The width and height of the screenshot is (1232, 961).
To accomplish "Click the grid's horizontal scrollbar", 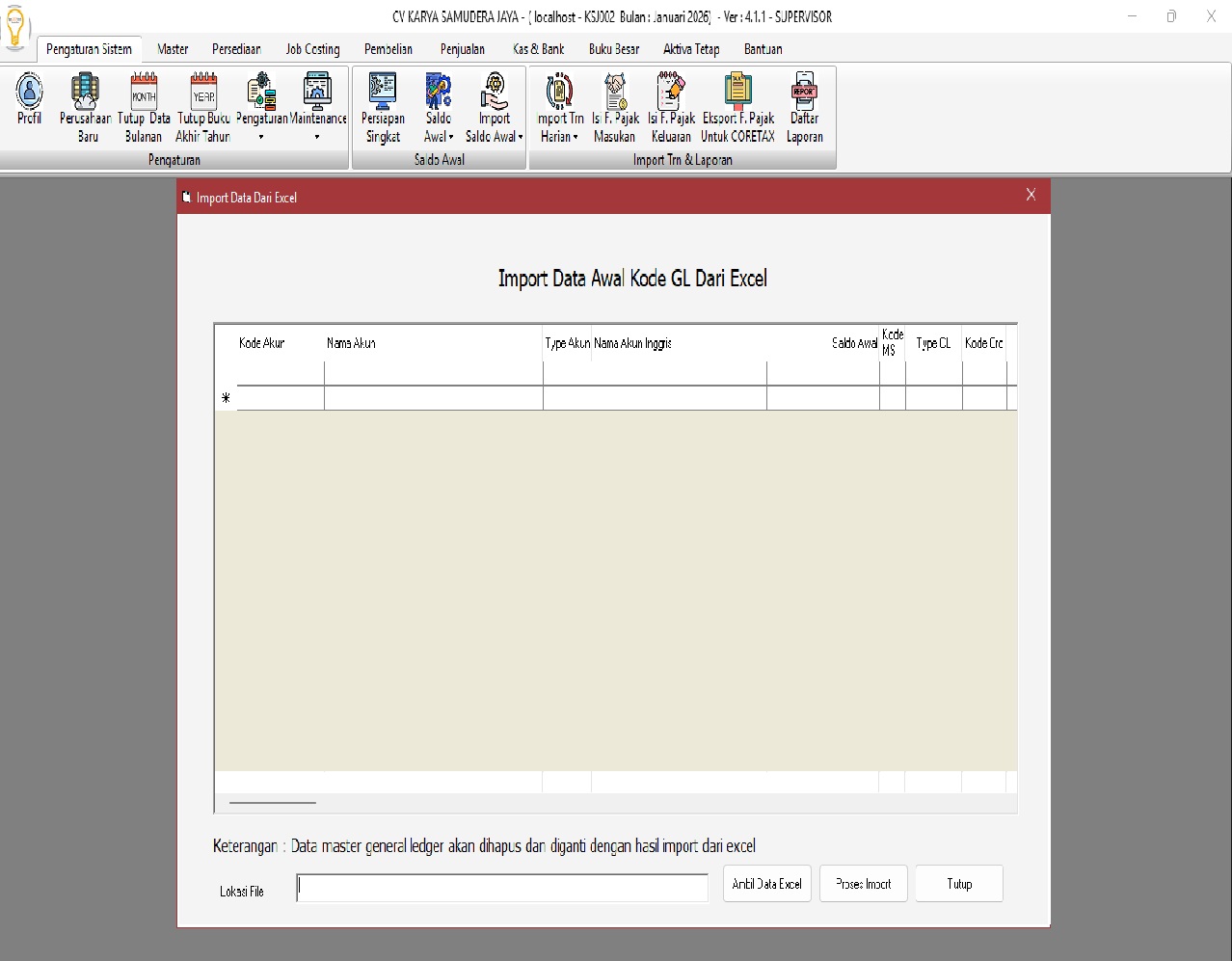I will point(273,802).
